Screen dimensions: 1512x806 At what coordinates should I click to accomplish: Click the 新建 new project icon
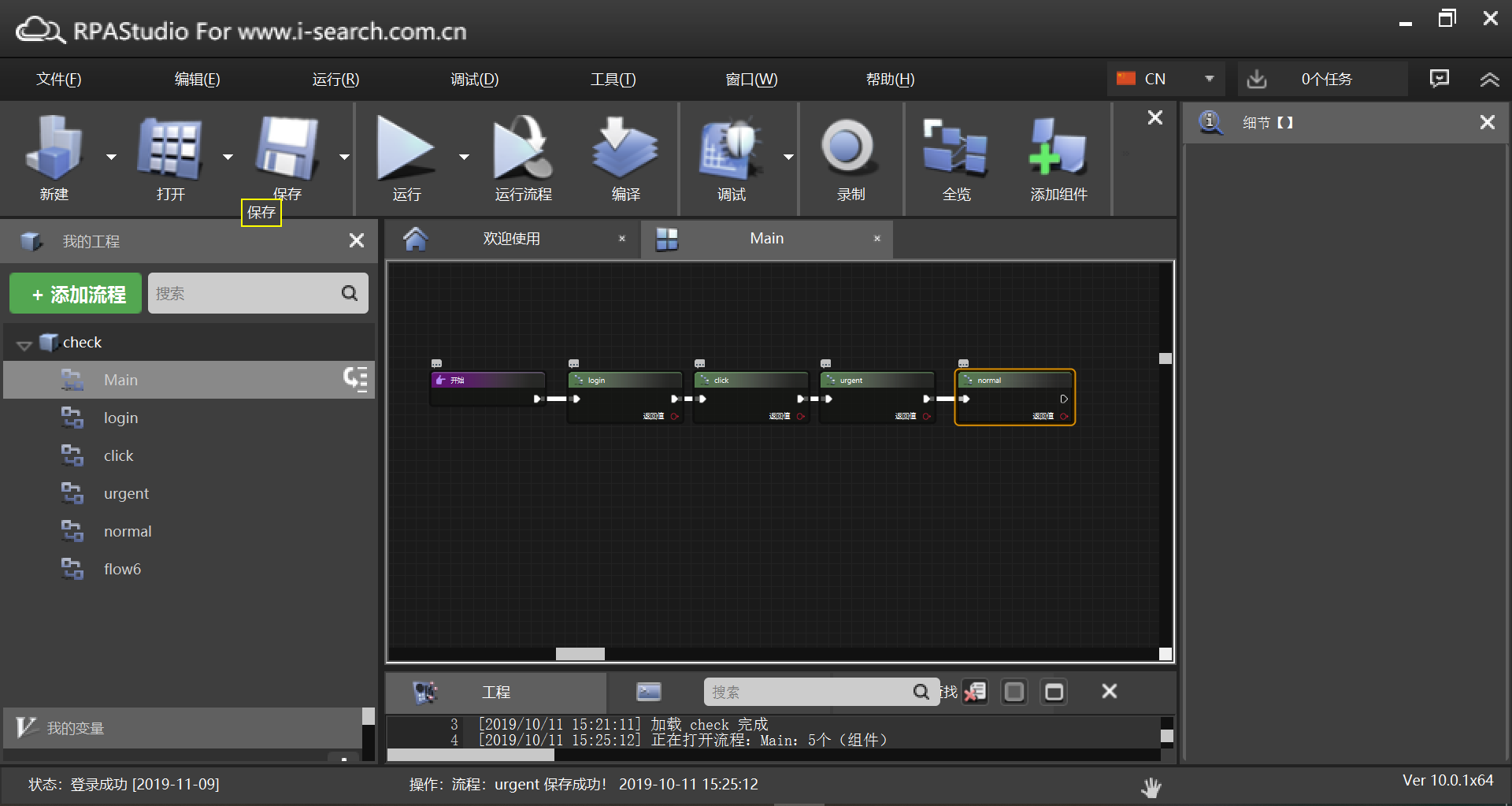click(54, 147)
